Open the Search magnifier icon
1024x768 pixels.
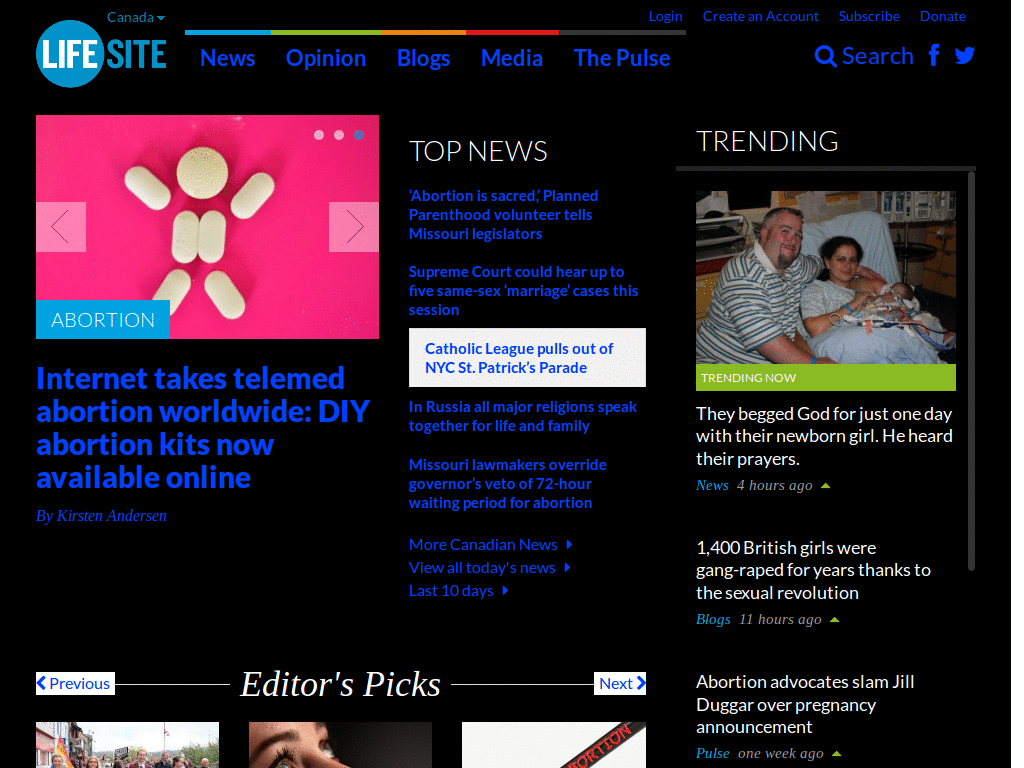pos(825,56)
